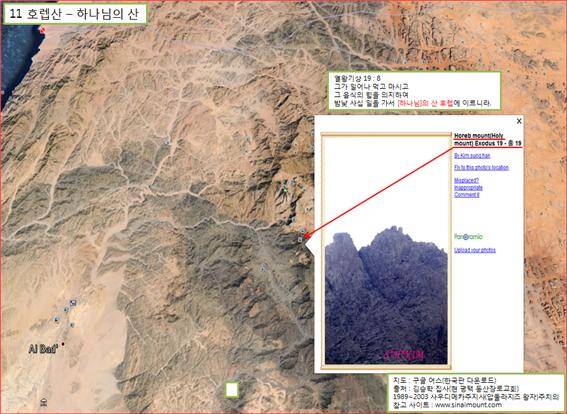Click the Al Bad' map label
This screenshot has height=414, width=567.
(43, 350)
